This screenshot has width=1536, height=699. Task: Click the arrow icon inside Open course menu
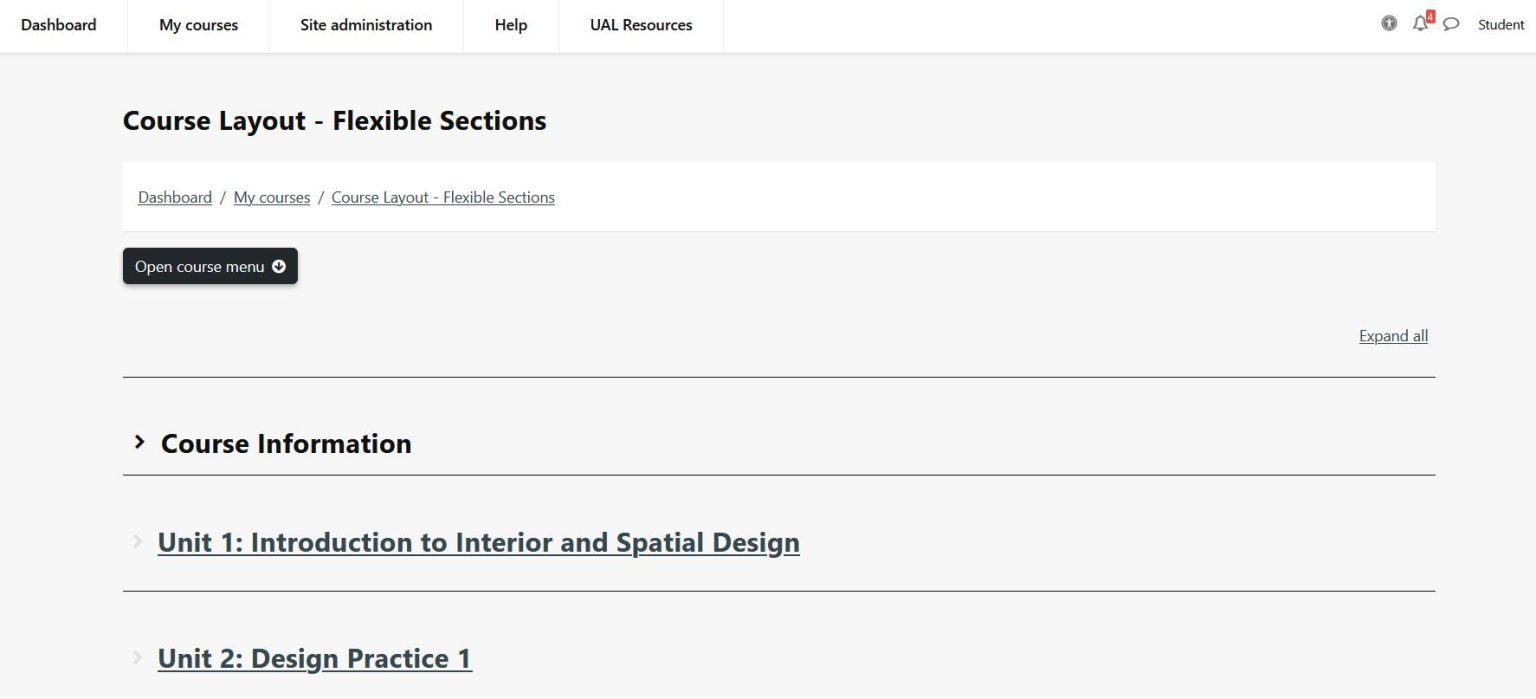[281, 266]
